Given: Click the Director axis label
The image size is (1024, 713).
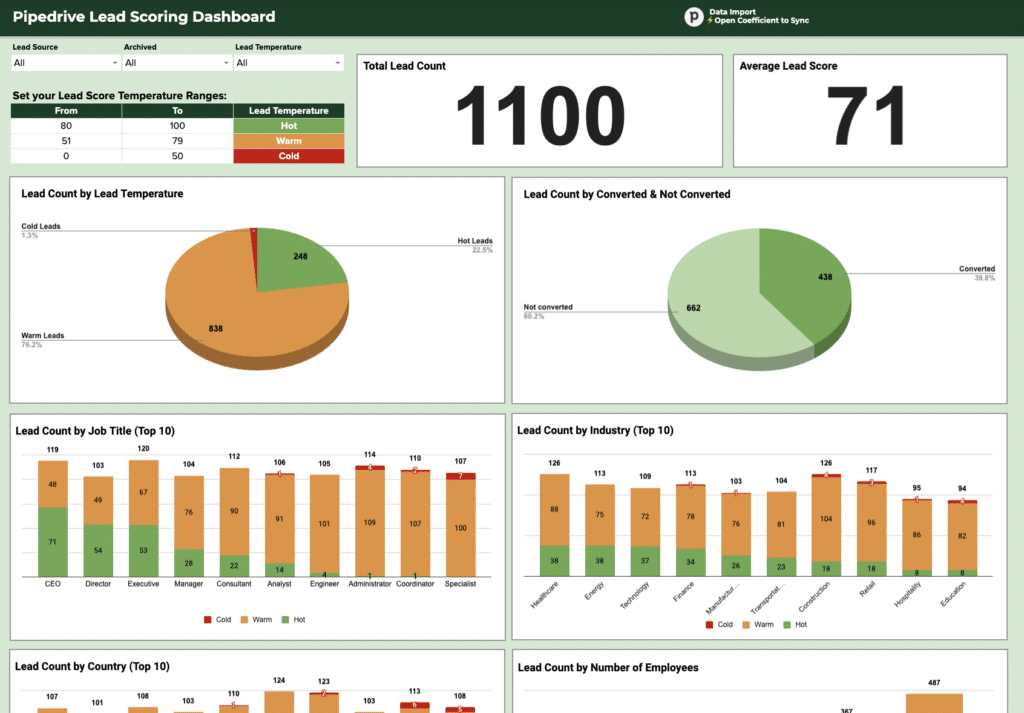Looking at the screenshot, I should click(x=98, y=584).
